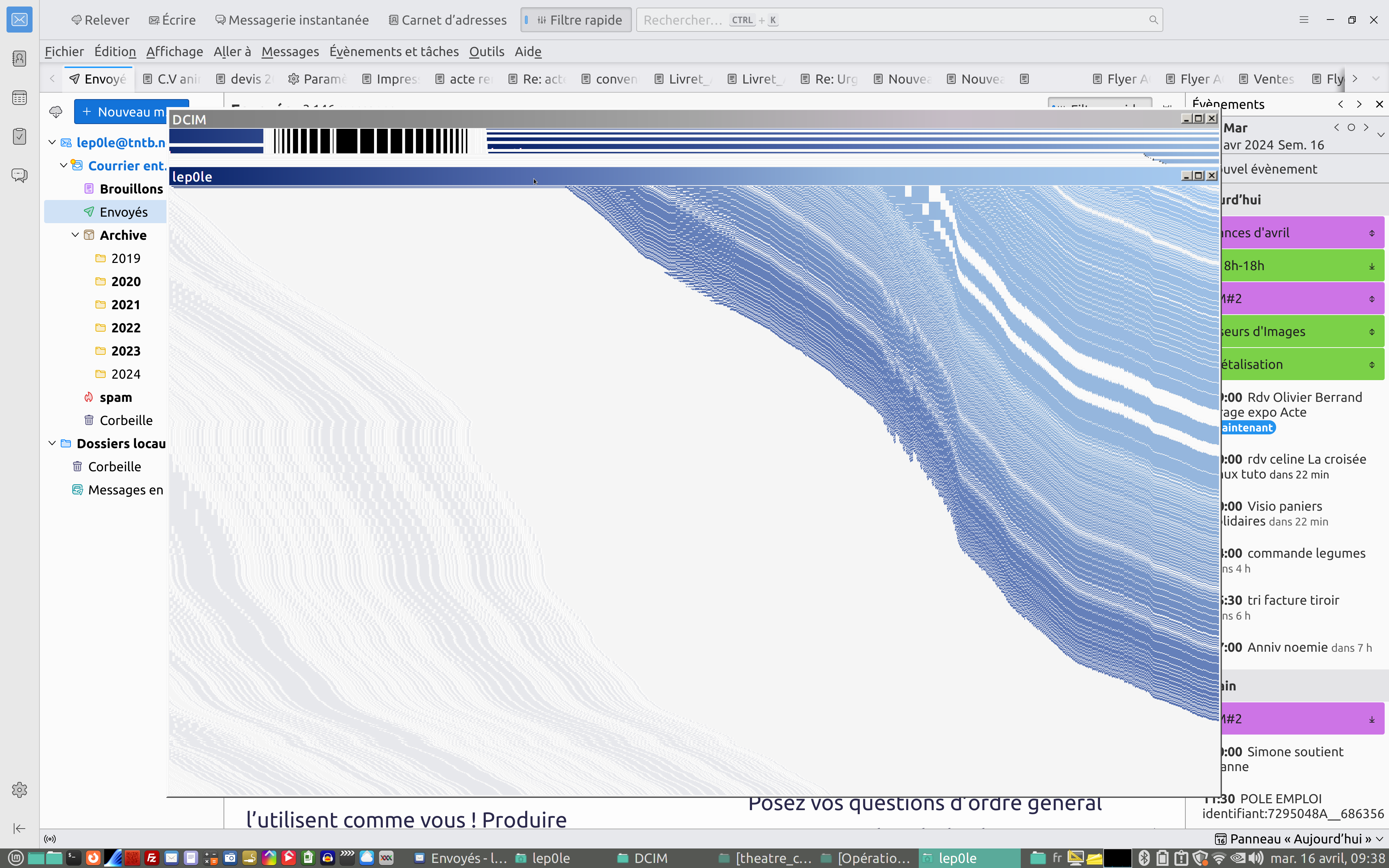Open the Settings gear icon
This screenshot has width=1389, height=868.
pos(20,790)
